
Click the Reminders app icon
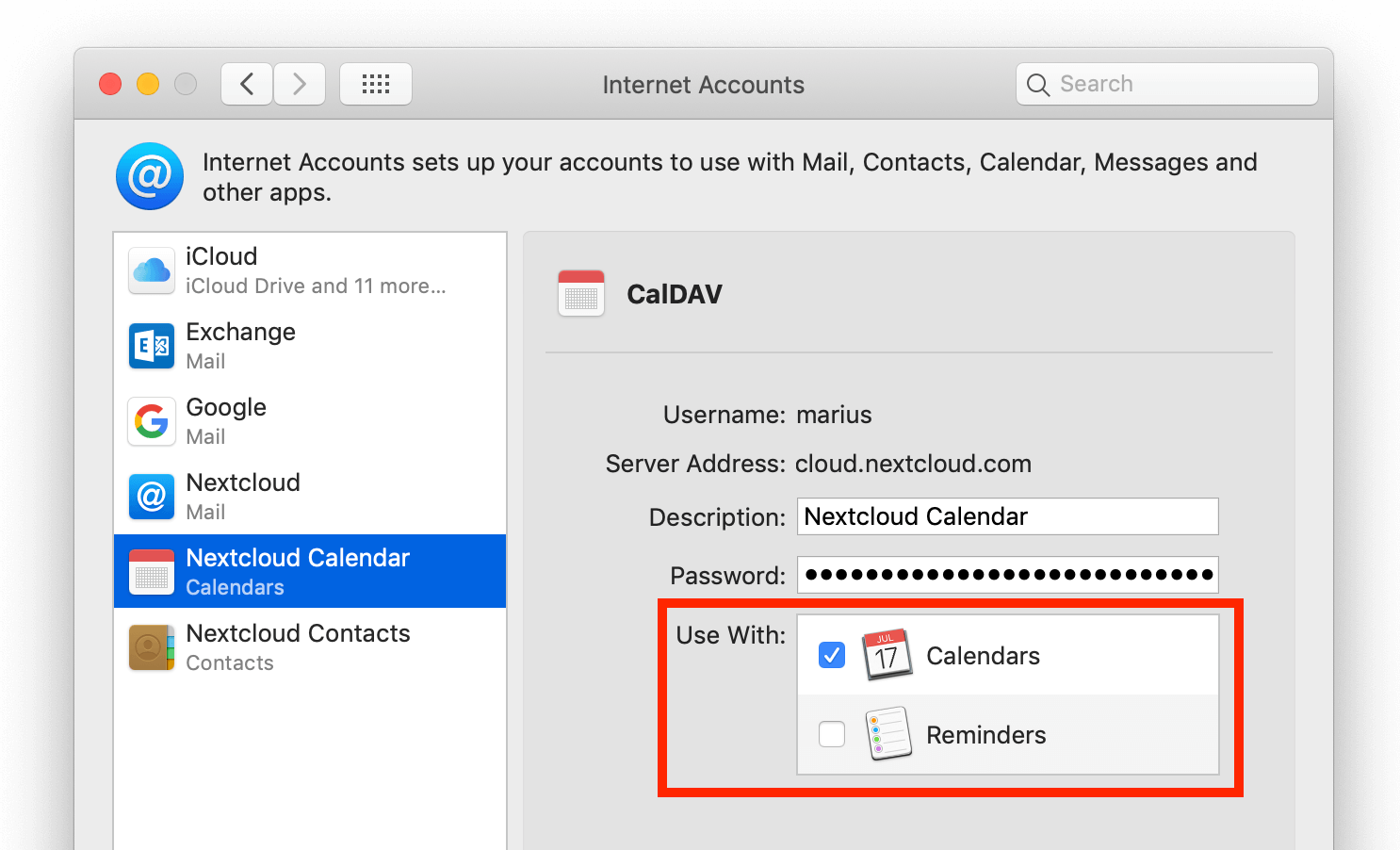[x=887, y=734]
